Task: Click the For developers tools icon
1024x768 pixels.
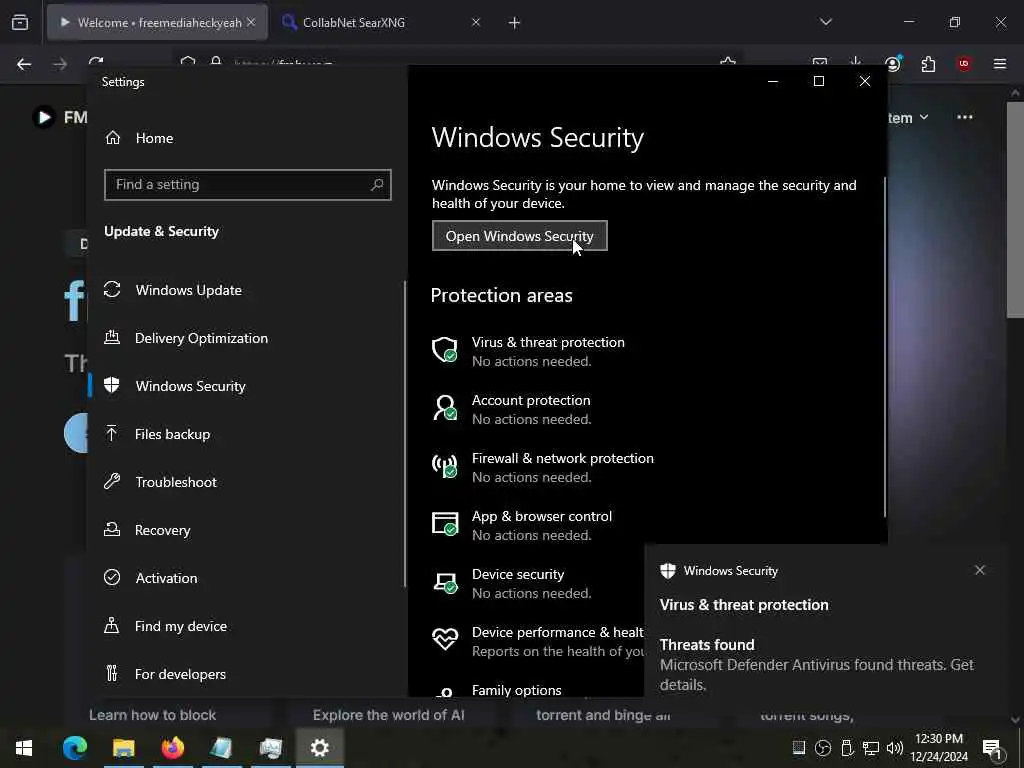Action: pyautogui.click(x=112, y=673)
